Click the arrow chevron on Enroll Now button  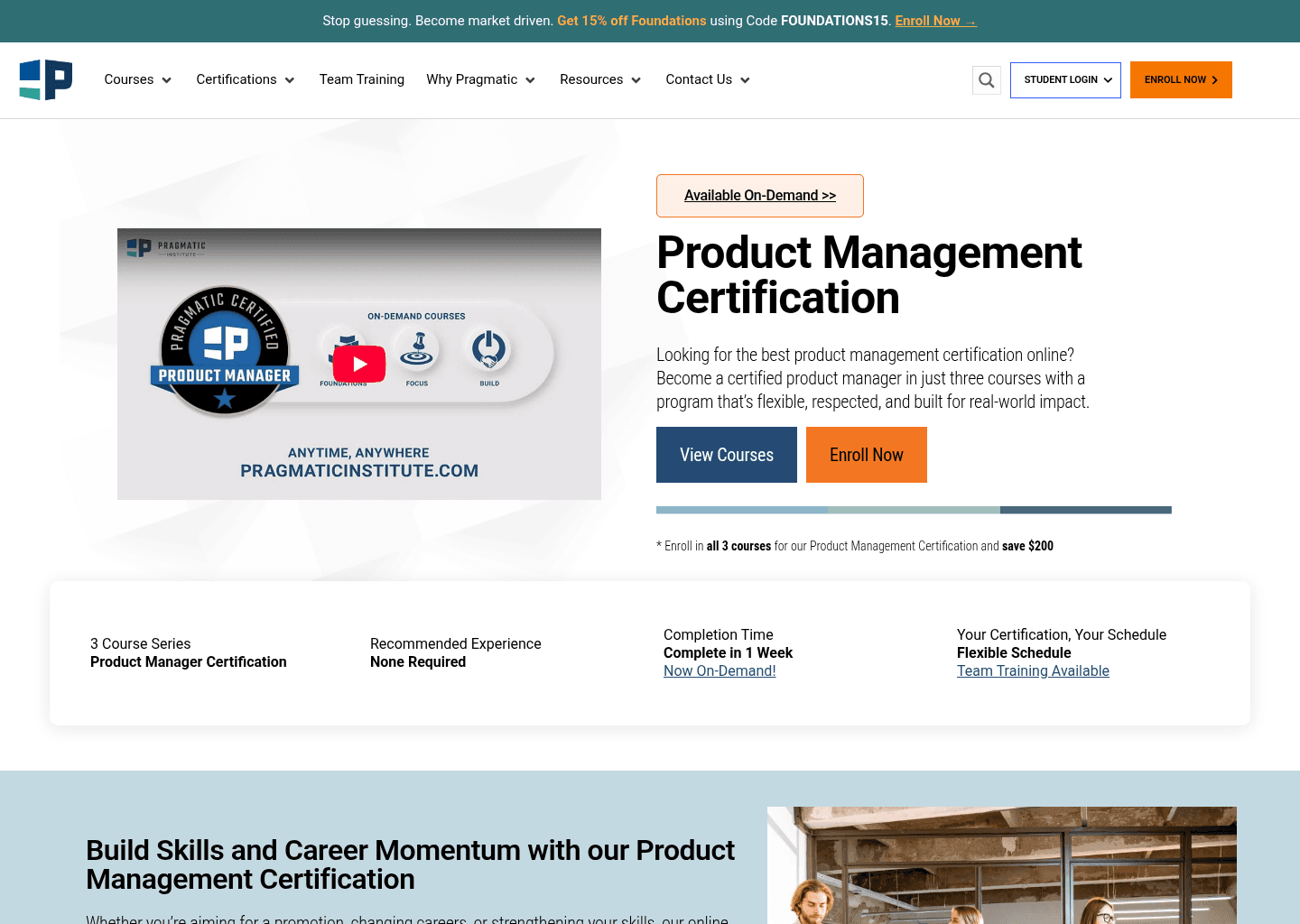pos(1216,79)
